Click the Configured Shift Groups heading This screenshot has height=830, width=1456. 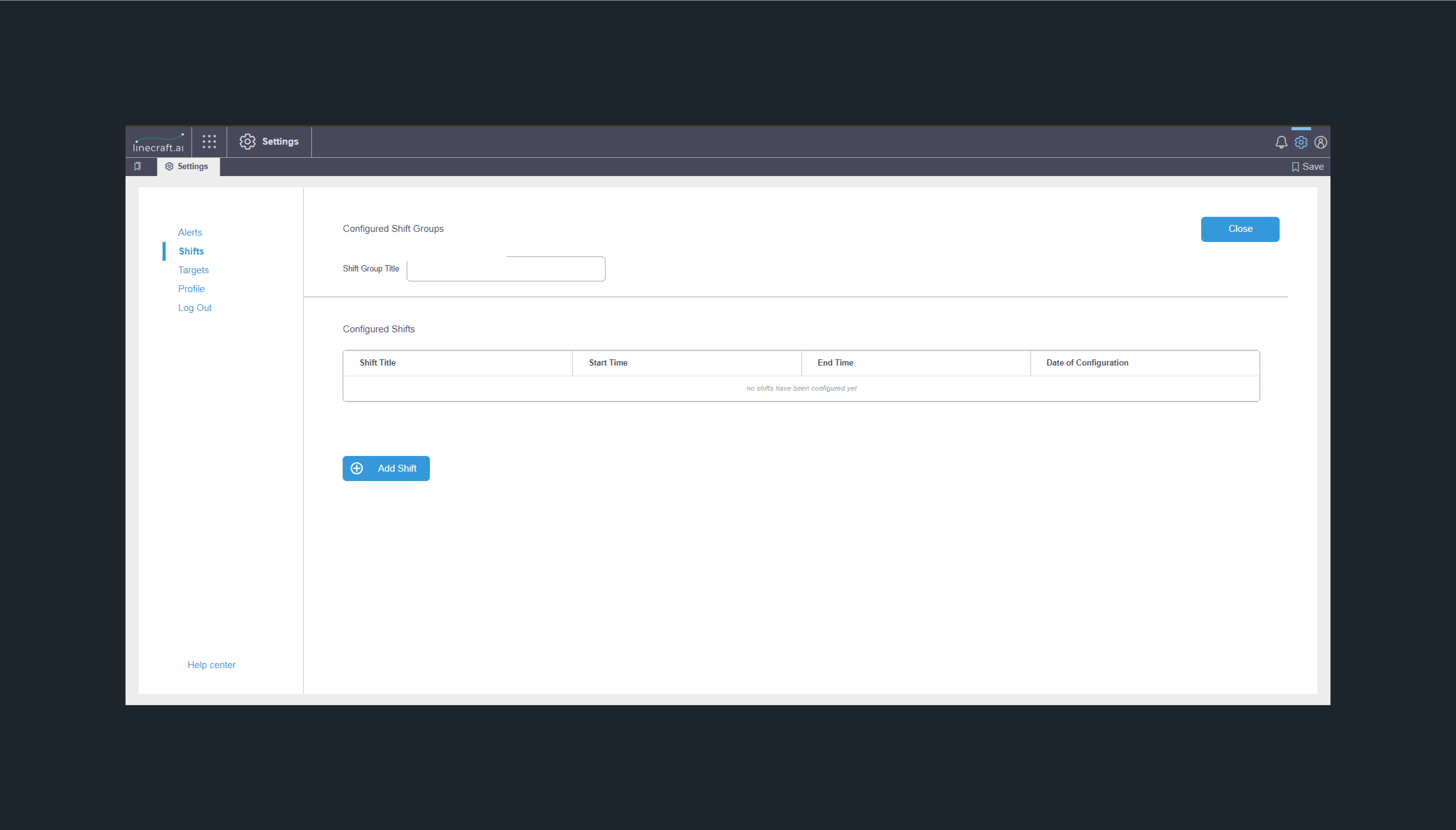(x=393, y=228)
